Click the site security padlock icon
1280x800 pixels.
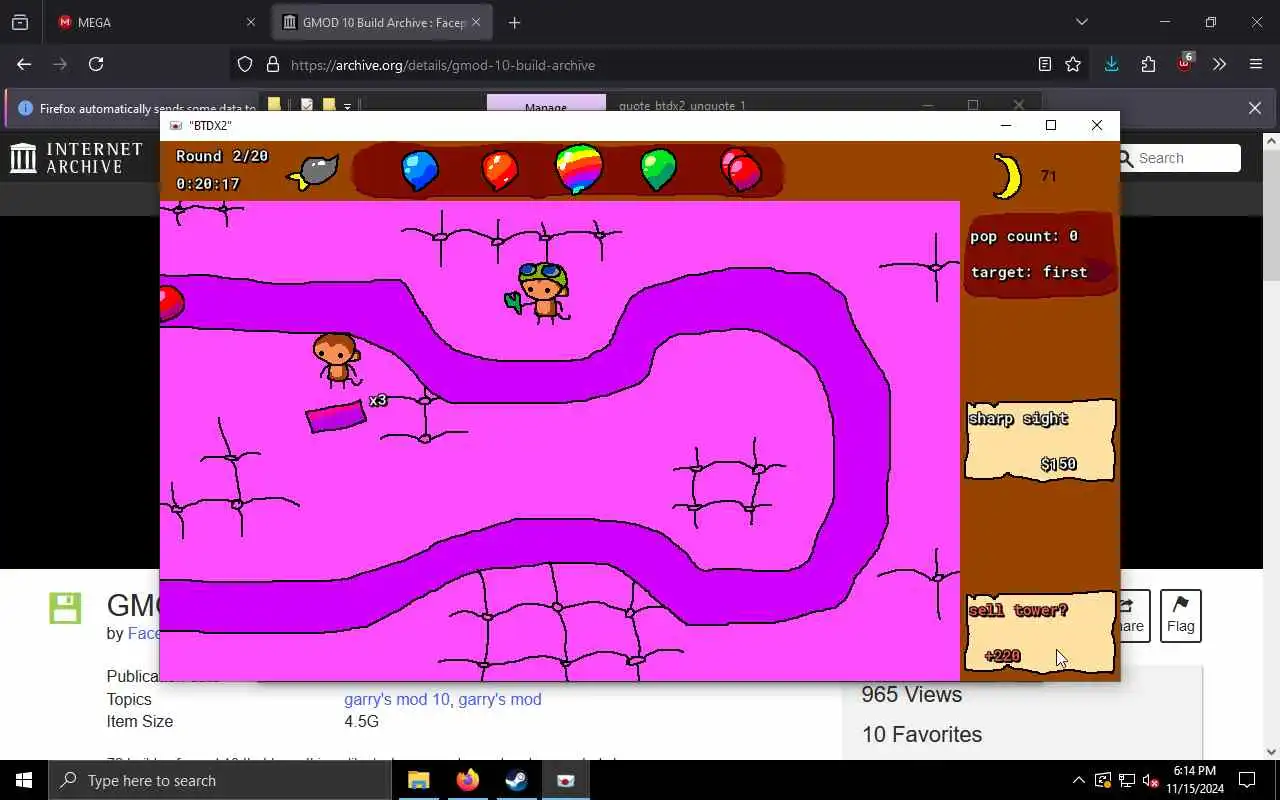(272, 65)
